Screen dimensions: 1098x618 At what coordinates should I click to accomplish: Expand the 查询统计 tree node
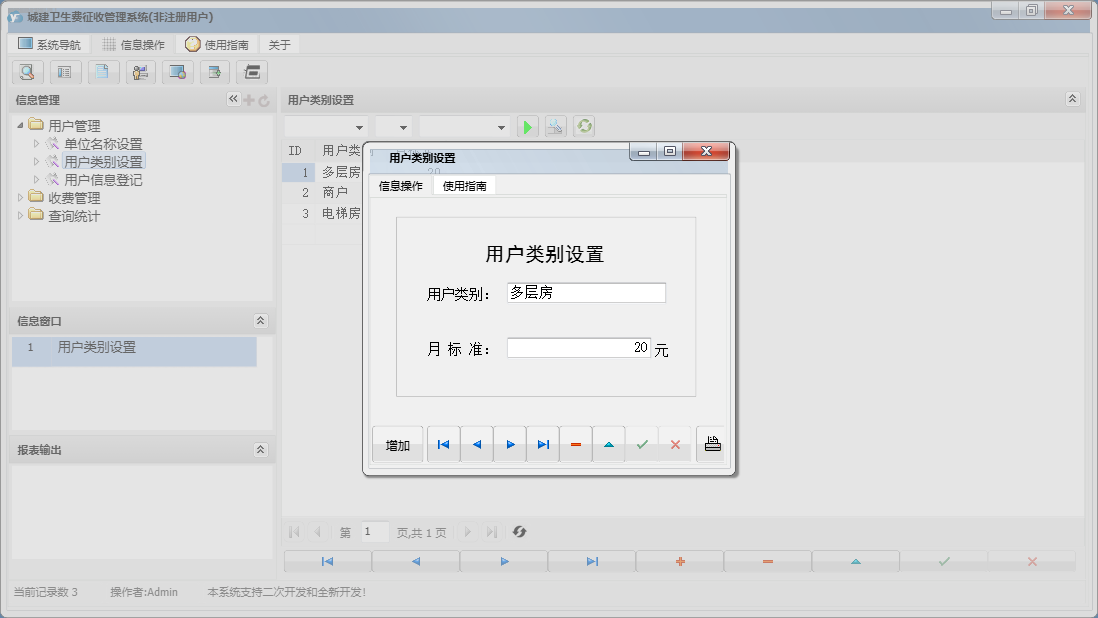pyautogui.click(x=18, y=215)
